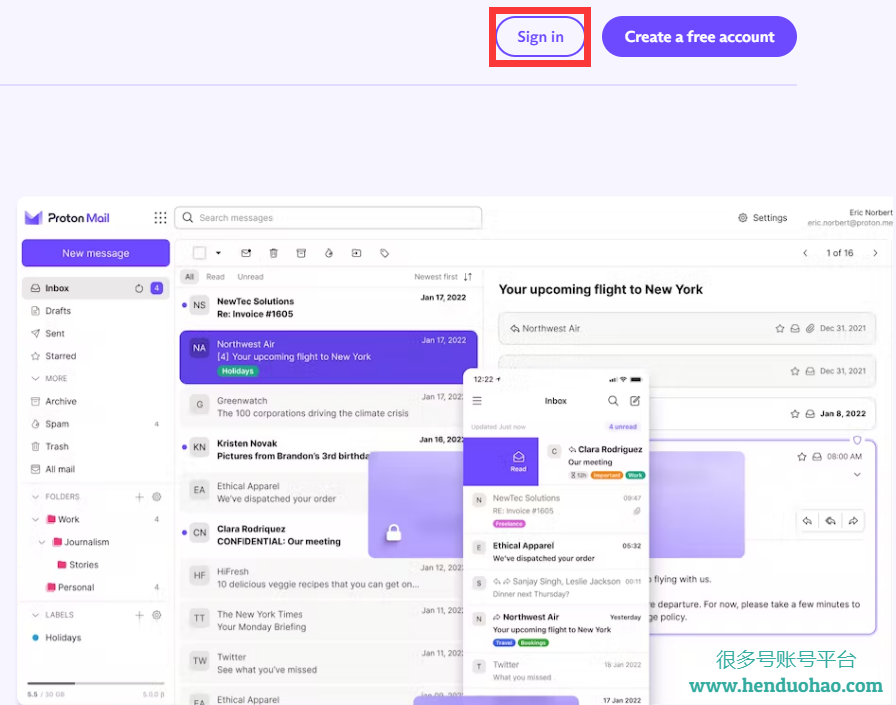The image size is (896, 705).
Task: Open the Proton apps grid icon
Action: (x=160, y=218)
